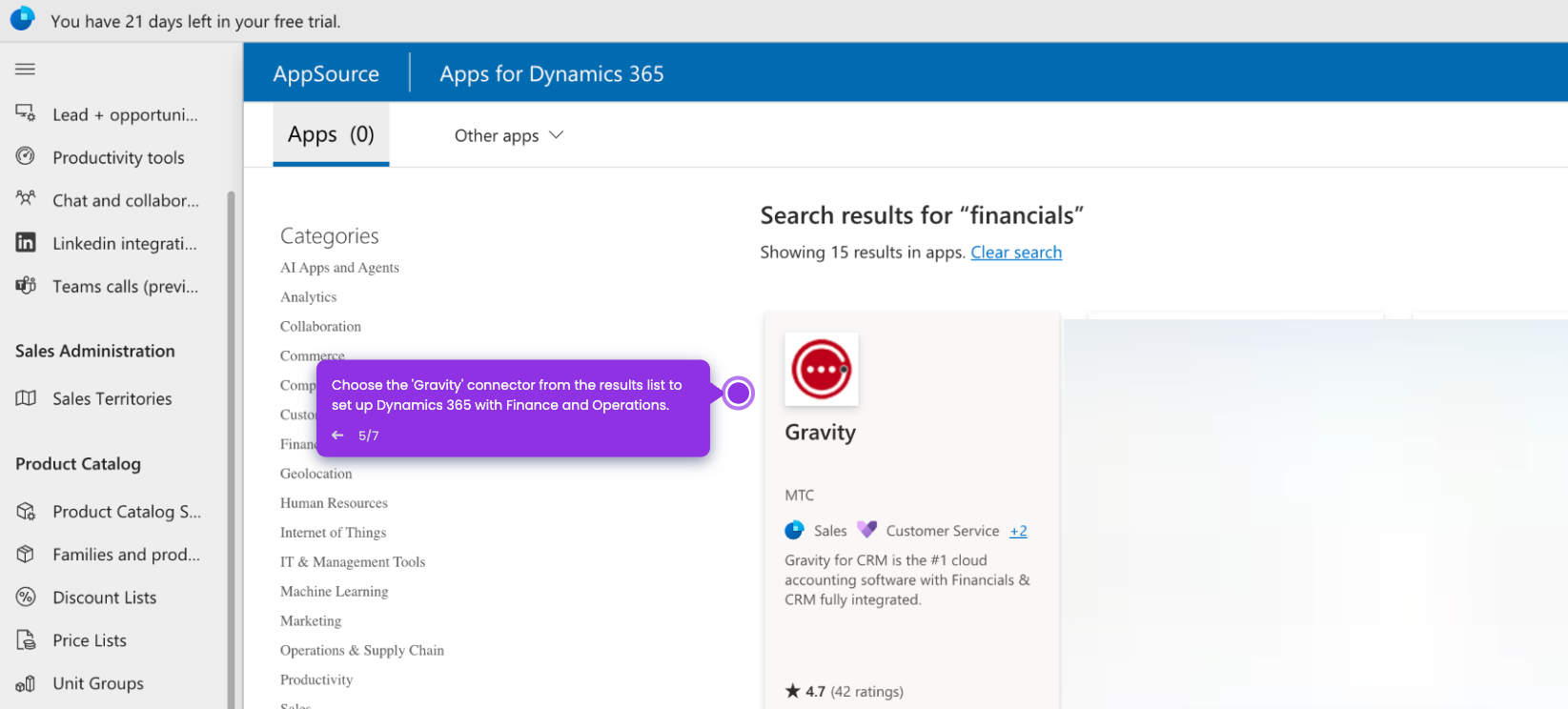Click the Clear search link
The width and height of the screenshot is (1568, 709).
[1016, 253]
